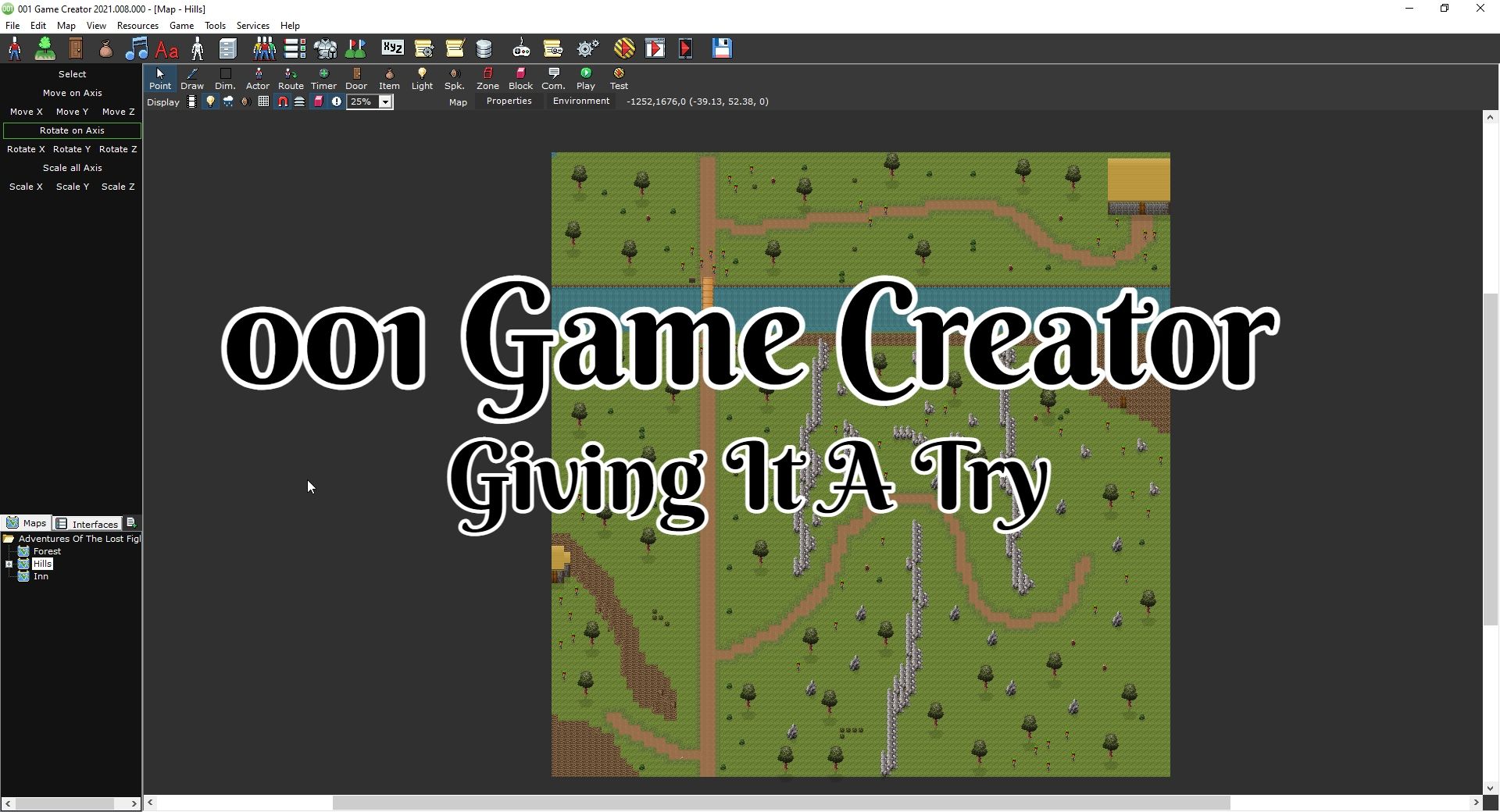Select the Light tool

tap(422, 79)
